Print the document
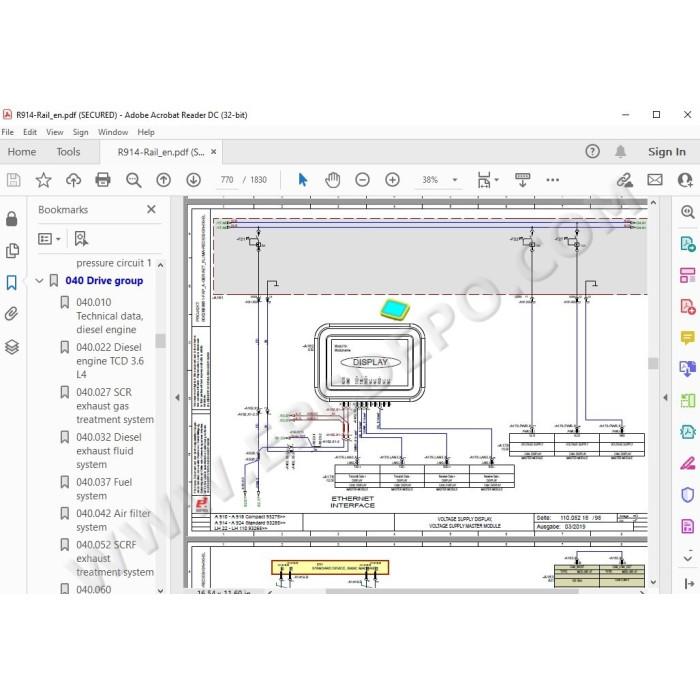Viewport: 700px width, 700px height. pyautogui.click(x=103, y=180)
